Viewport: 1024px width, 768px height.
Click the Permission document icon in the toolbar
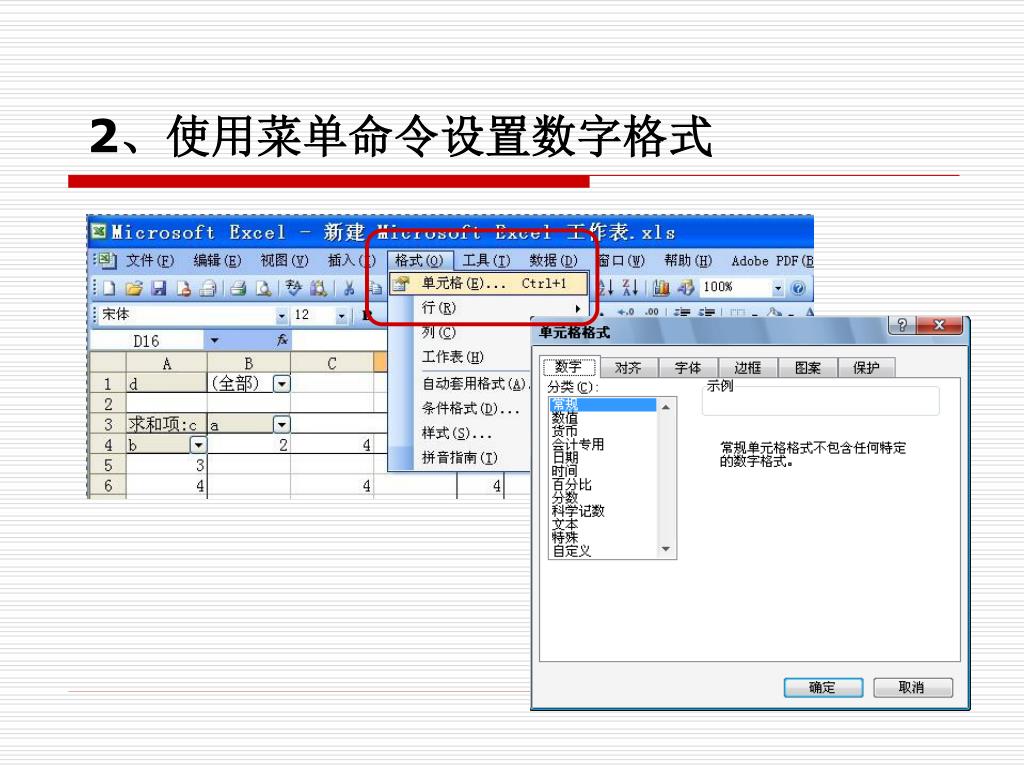pos(184,288)
